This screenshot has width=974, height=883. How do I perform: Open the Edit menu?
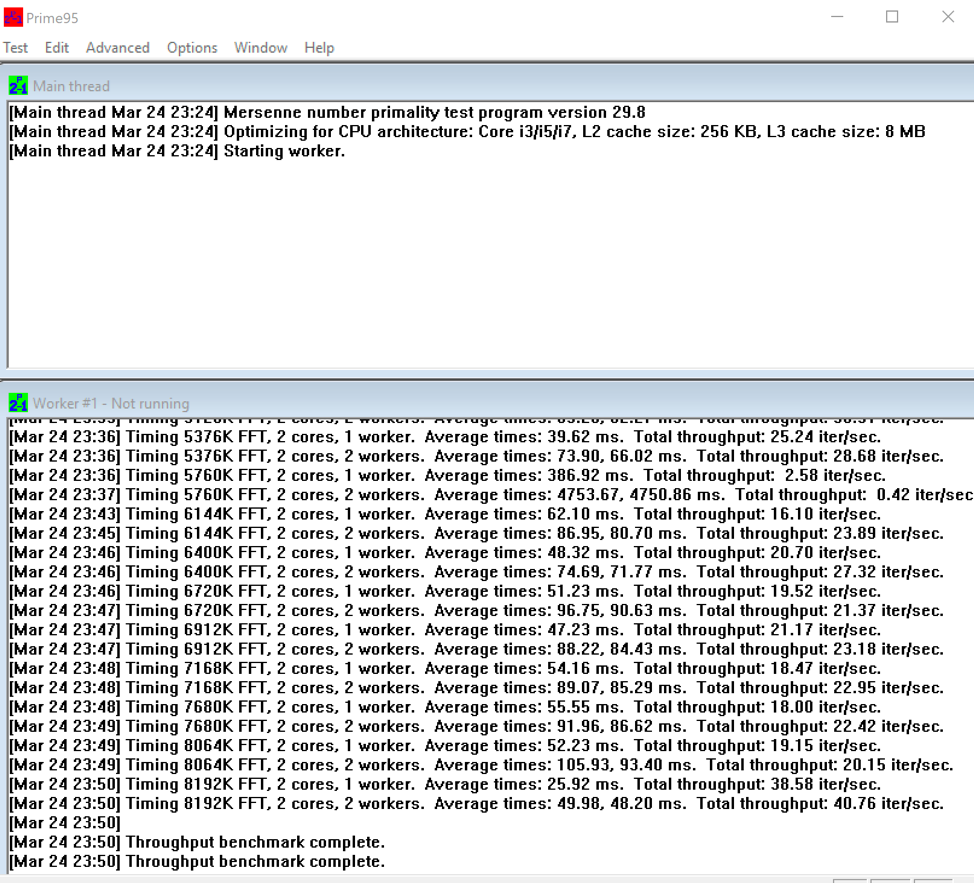coord(57,48)
